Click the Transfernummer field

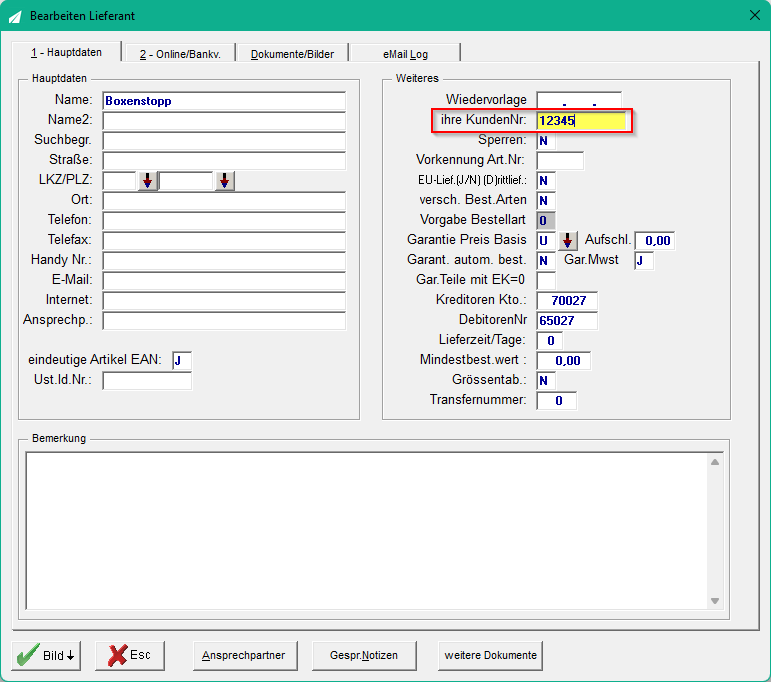pyautogui.click(x=557, y=401)
